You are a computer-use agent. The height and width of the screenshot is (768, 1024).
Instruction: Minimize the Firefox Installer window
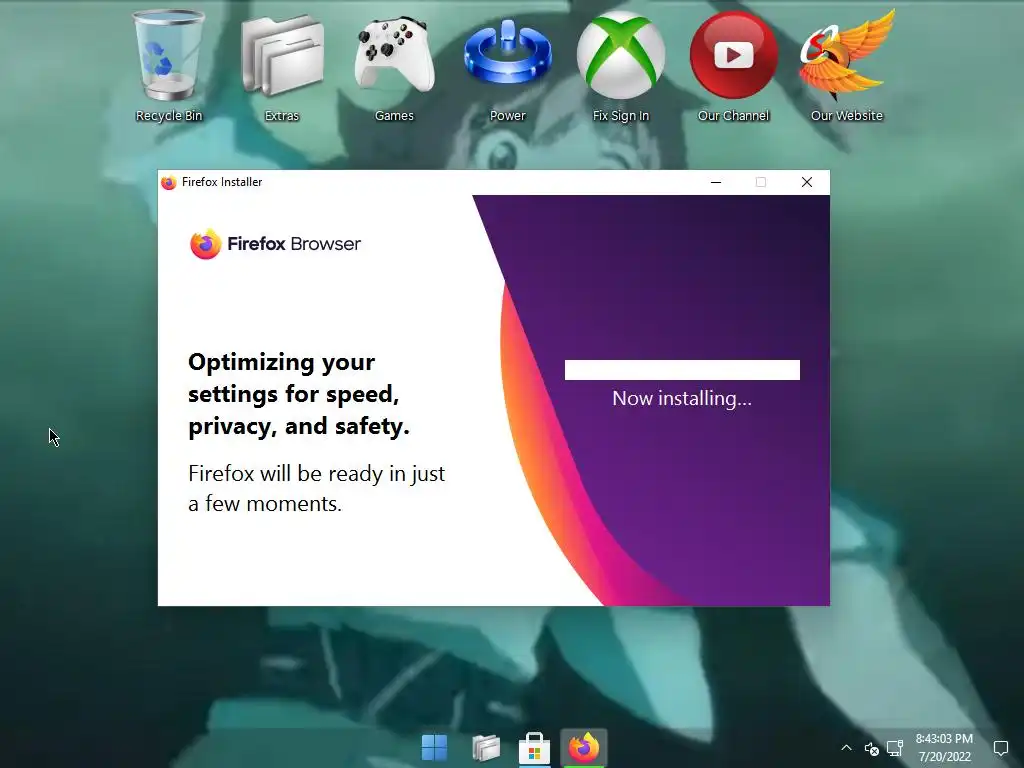pos(716,182)
